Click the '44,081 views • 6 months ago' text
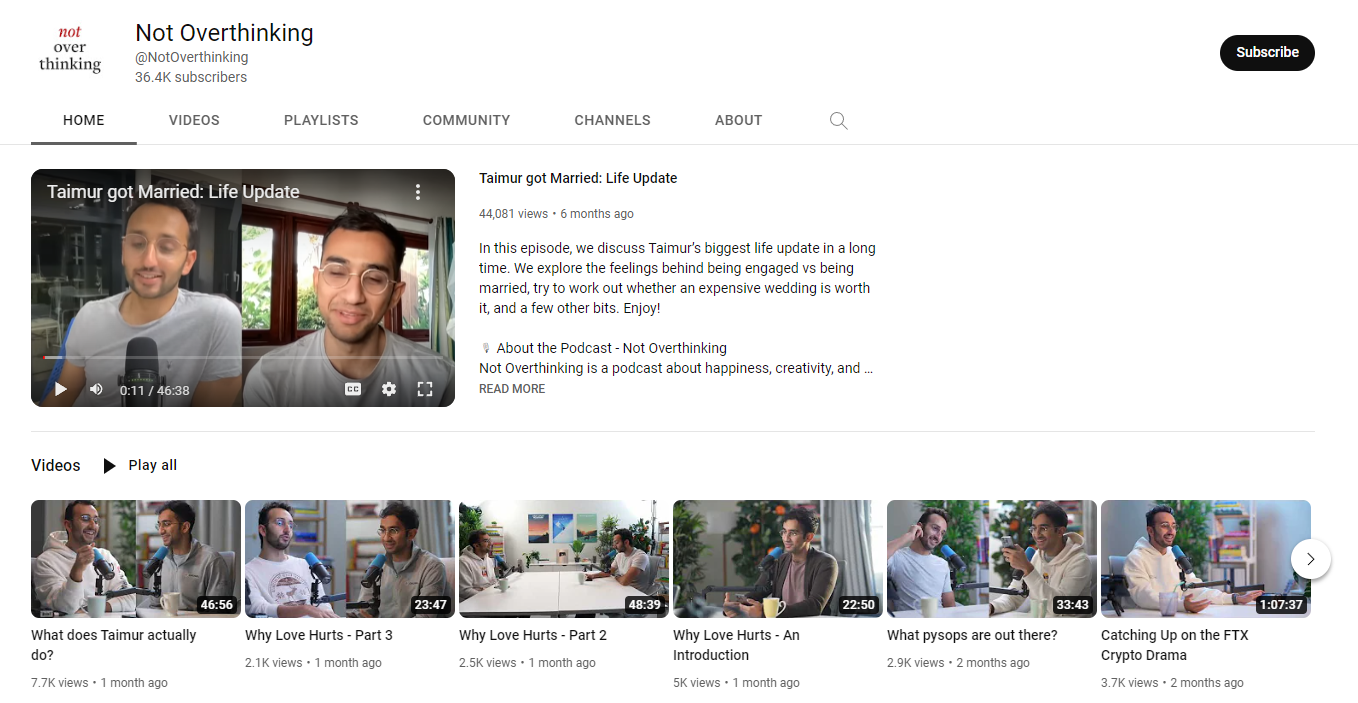1358x703 pixels. click(556, 214)
